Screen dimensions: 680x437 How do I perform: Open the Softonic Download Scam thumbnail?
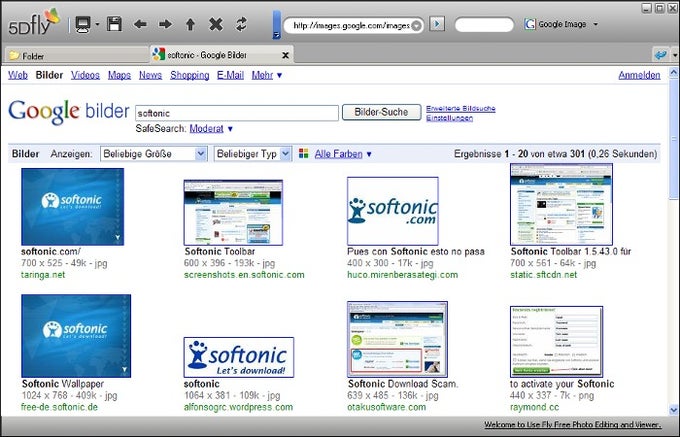coord(397,339)
